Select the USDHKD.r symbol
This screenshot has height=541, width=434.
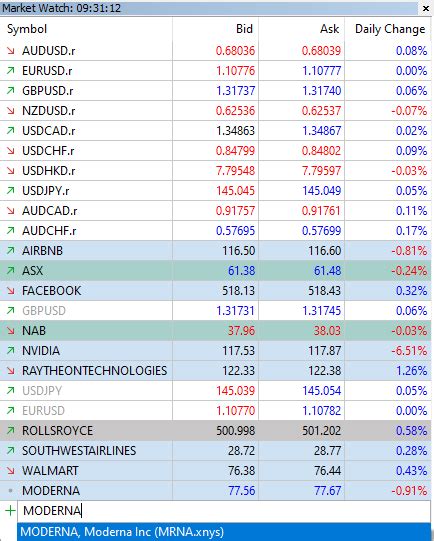point(49,171)
